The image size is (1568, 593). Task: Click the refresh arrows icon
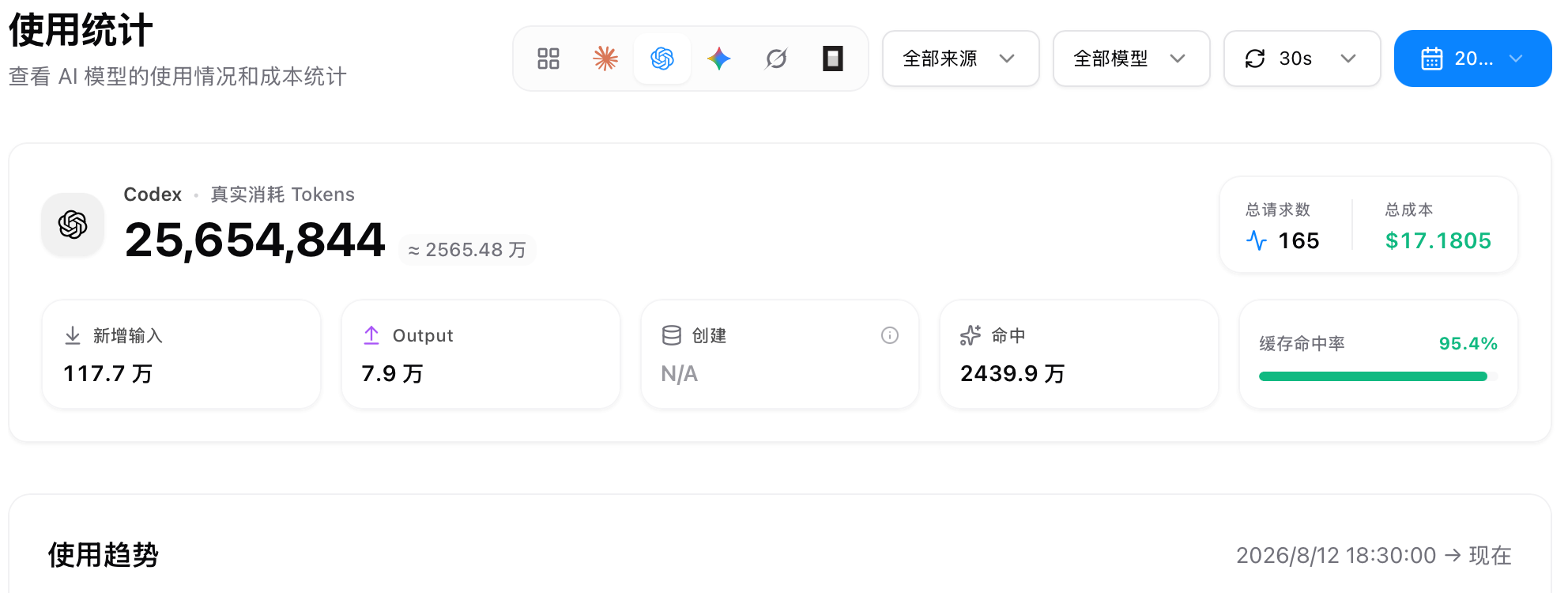point(1255,59)
